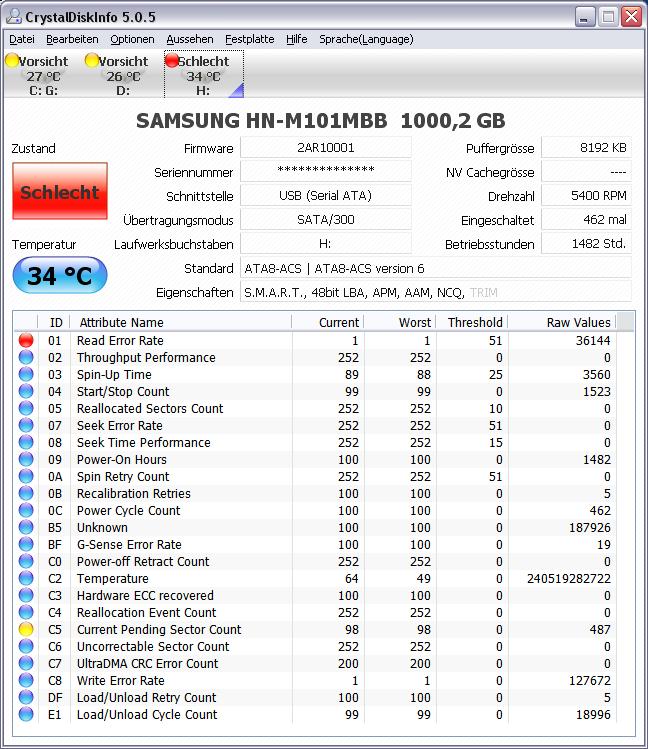The height and width of the screenshot is (749, 648).
Task: Click the blue status icon for Start/Stop Count
Action: tap(26, 391)
